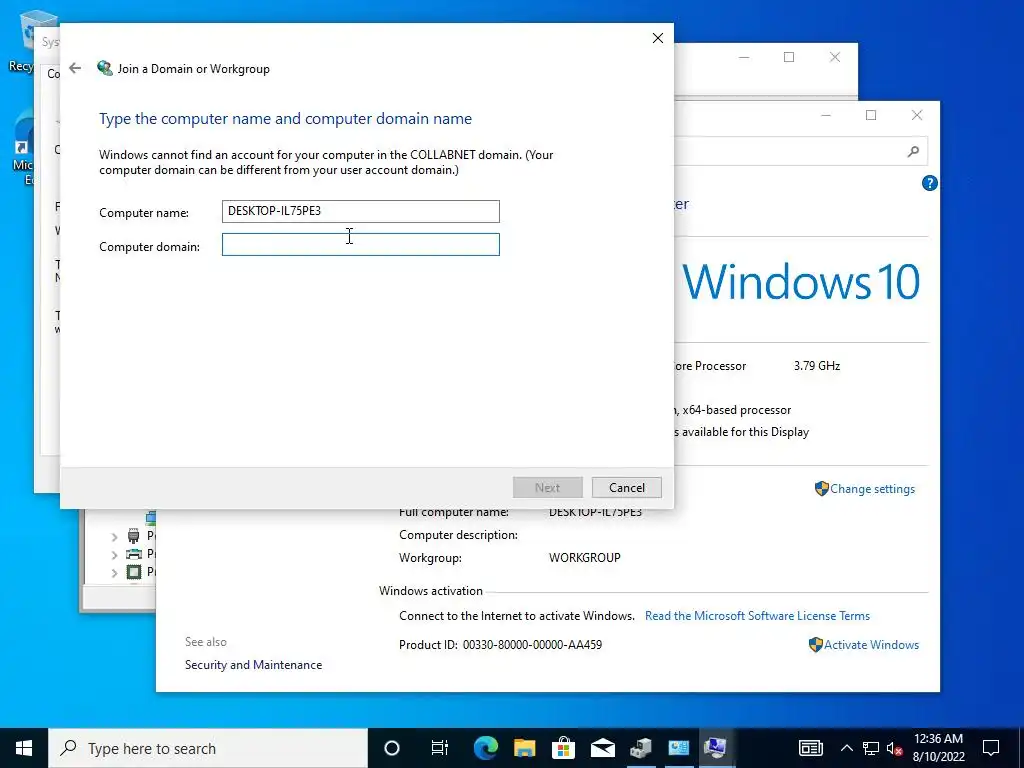Switch to the active System taskbar window
The height and width of the screenshot is (768, 1024).
tap(715, 748)
